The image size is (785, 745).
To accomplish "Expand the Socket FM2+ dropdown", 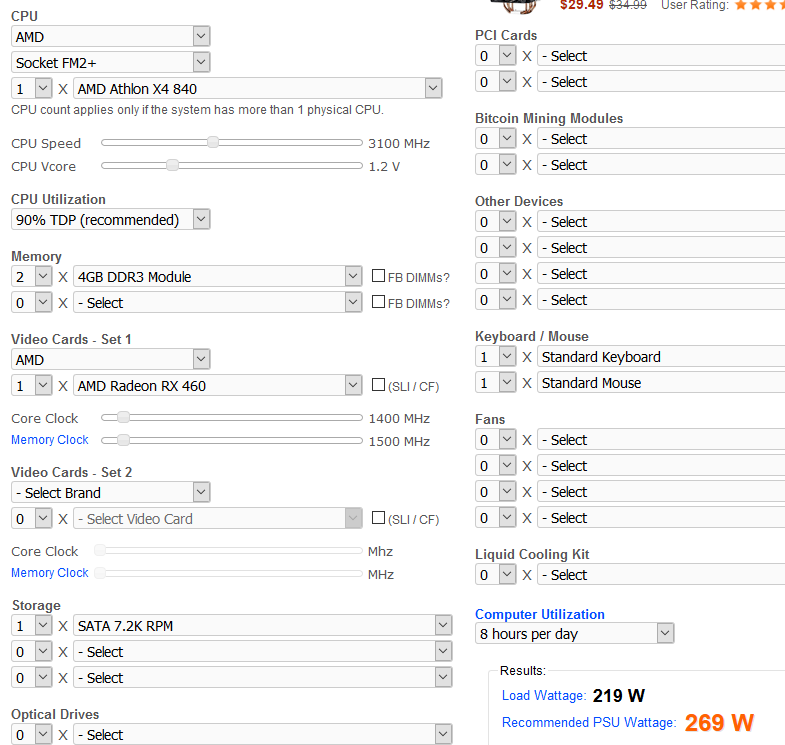I will 110,63.
